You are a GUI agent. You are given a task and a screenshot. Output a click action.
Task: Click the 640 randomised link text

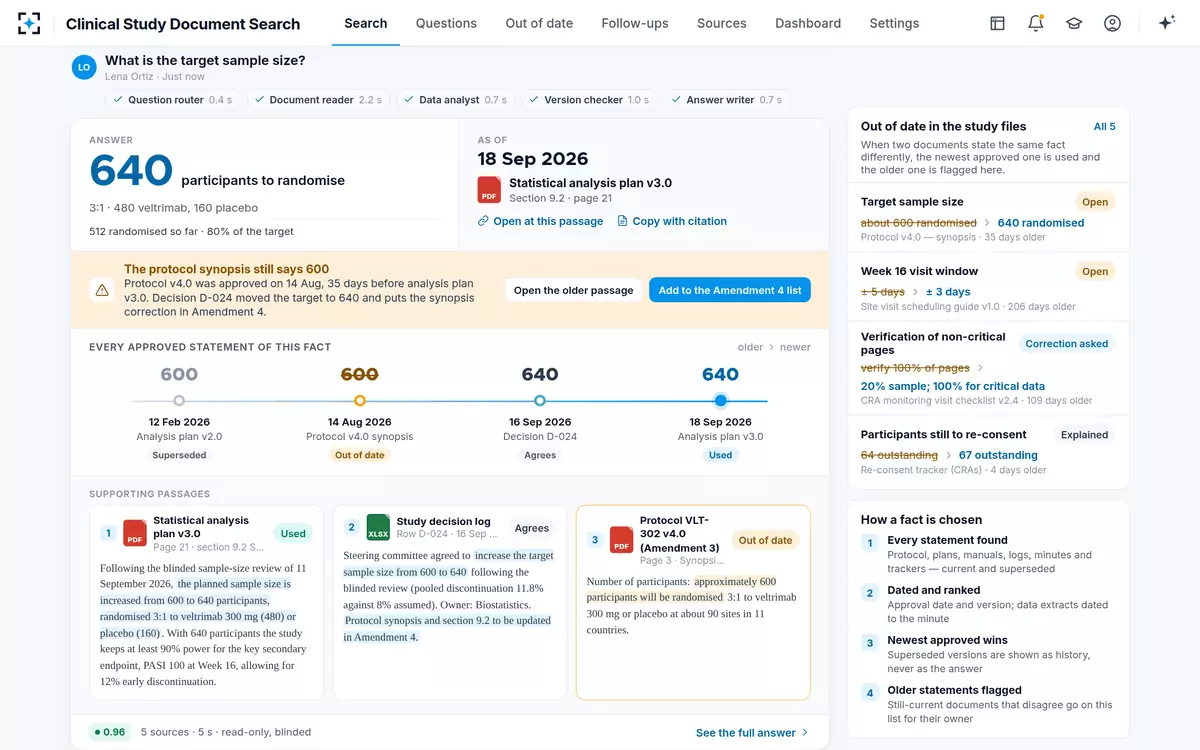tap(1041, 223)
